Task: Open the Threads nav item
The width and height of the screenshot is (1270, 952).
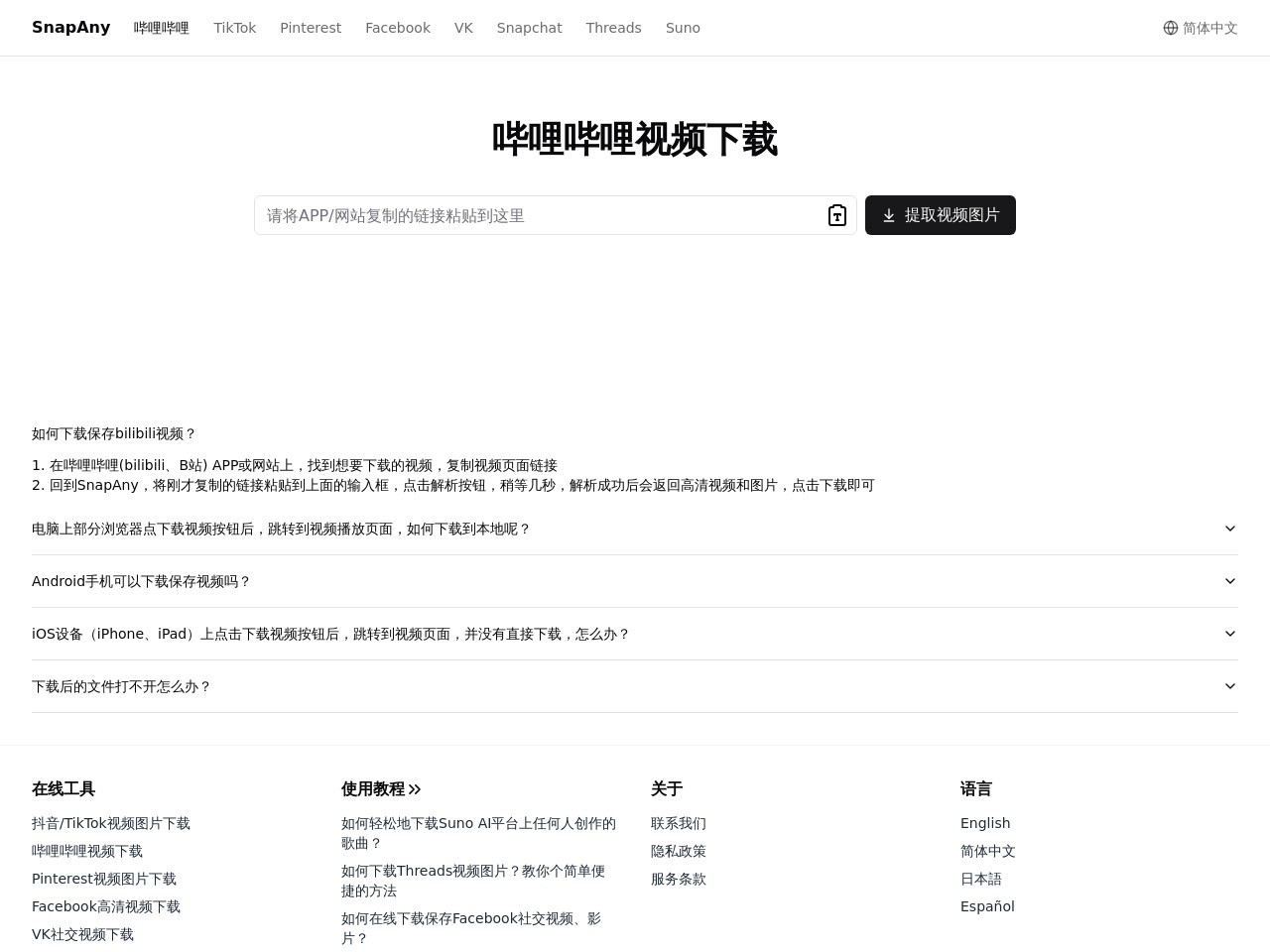Action: (613, 28)
